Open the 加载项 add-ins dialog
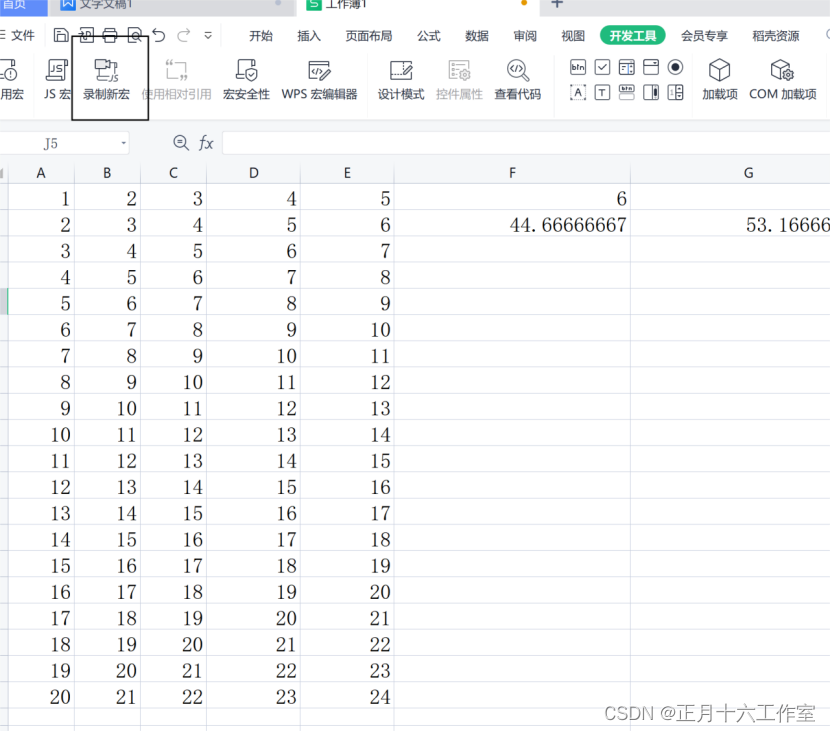Image resolution: width=830 pixels, height=732 pixels. tap(720, 80)
